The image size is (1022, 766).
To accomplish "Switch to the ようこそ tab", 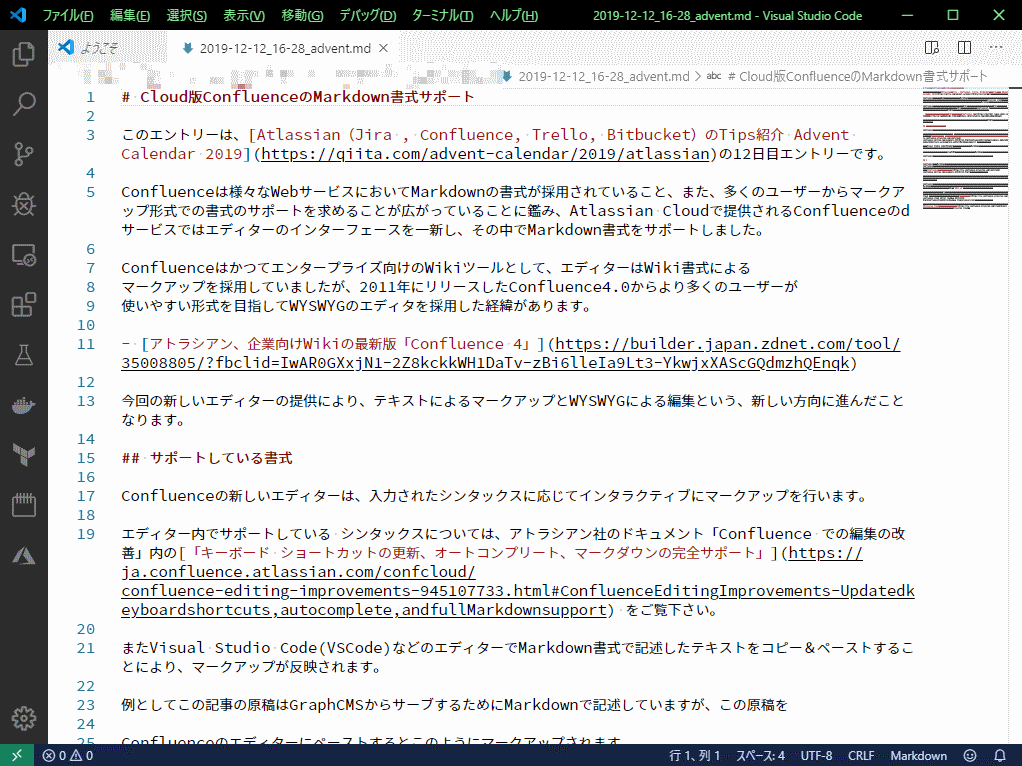I will point(106,48).
